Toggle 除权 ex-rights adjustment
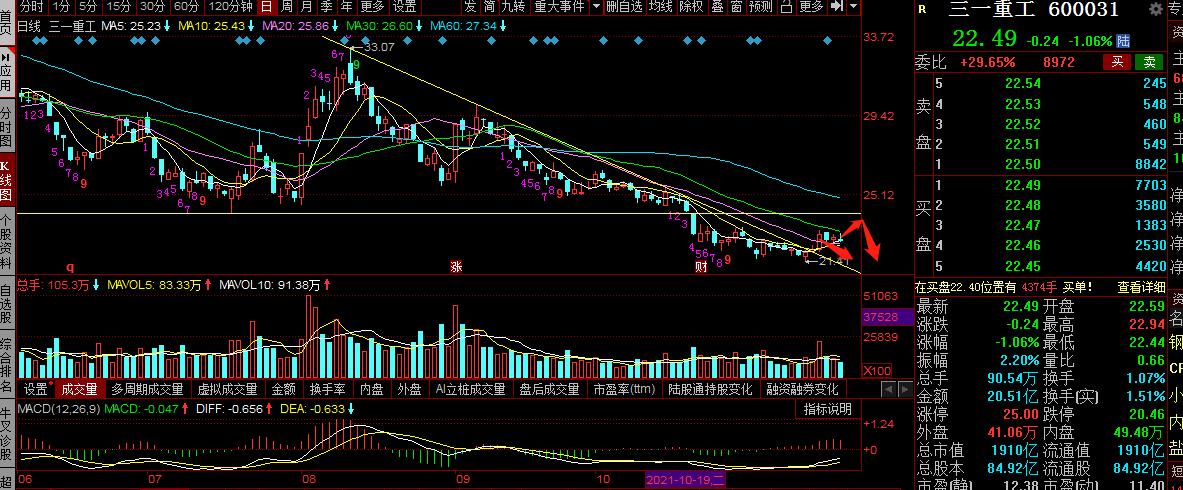 pos(691,7)
